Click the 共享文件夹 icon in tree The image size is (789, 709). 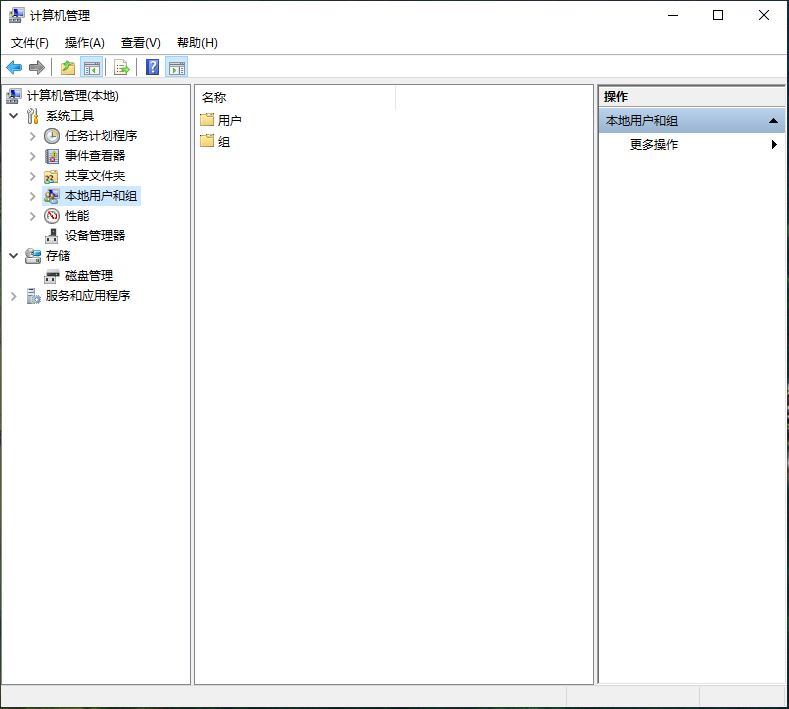point(52,176)
